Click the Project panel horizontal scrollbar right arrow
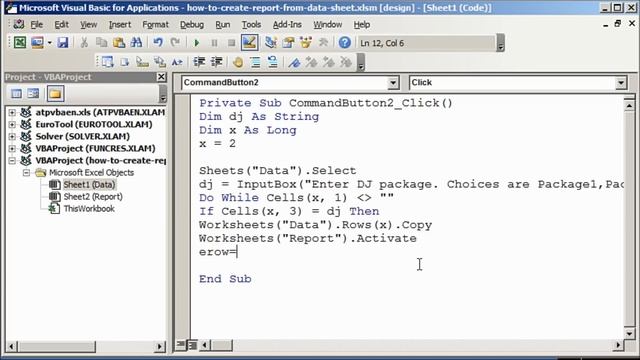640x360 pixels. click(159, 347)
